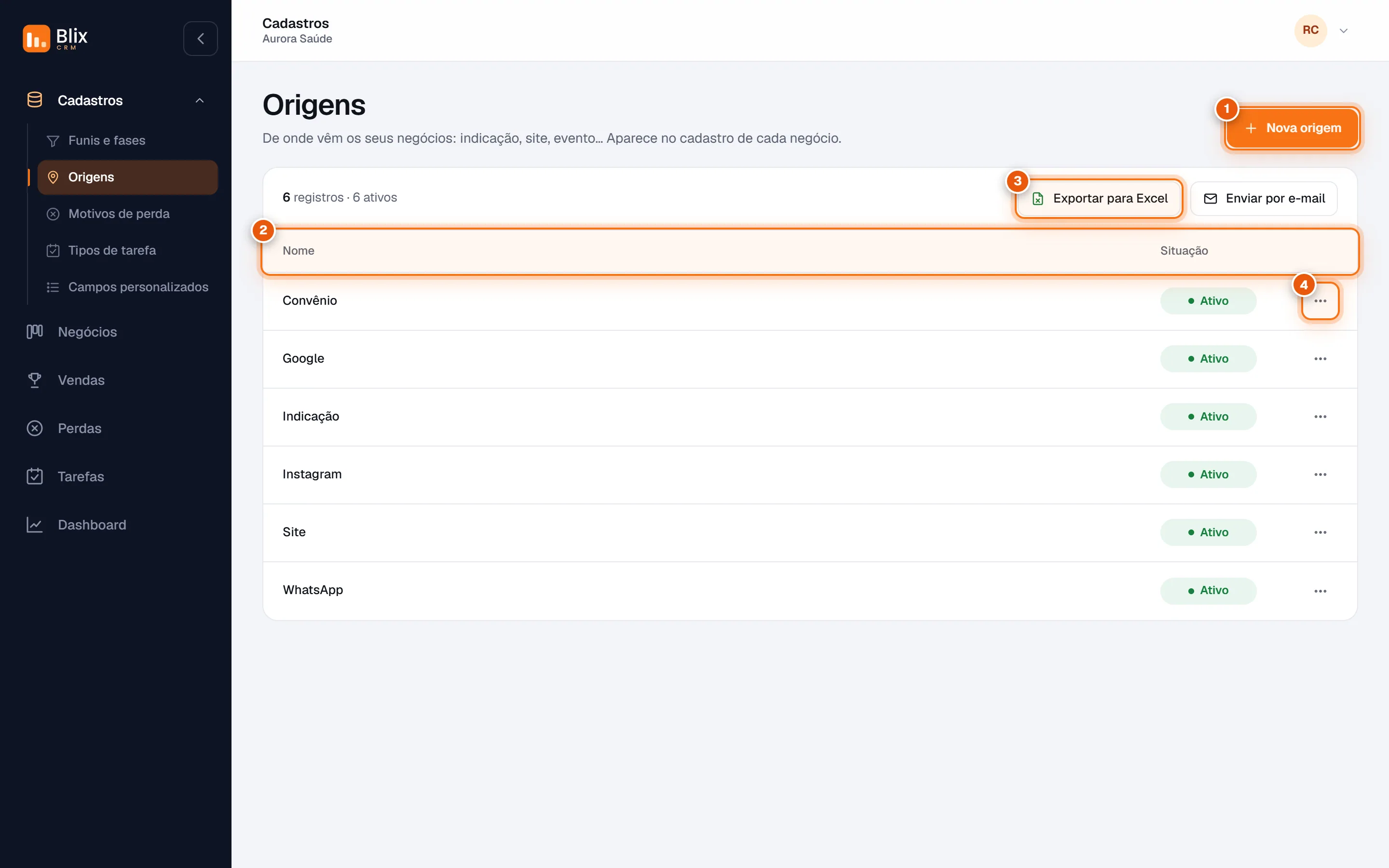The image size is (1389, 868).
Task: Open Campos personalizados
Action: click(x=127, y=287)
